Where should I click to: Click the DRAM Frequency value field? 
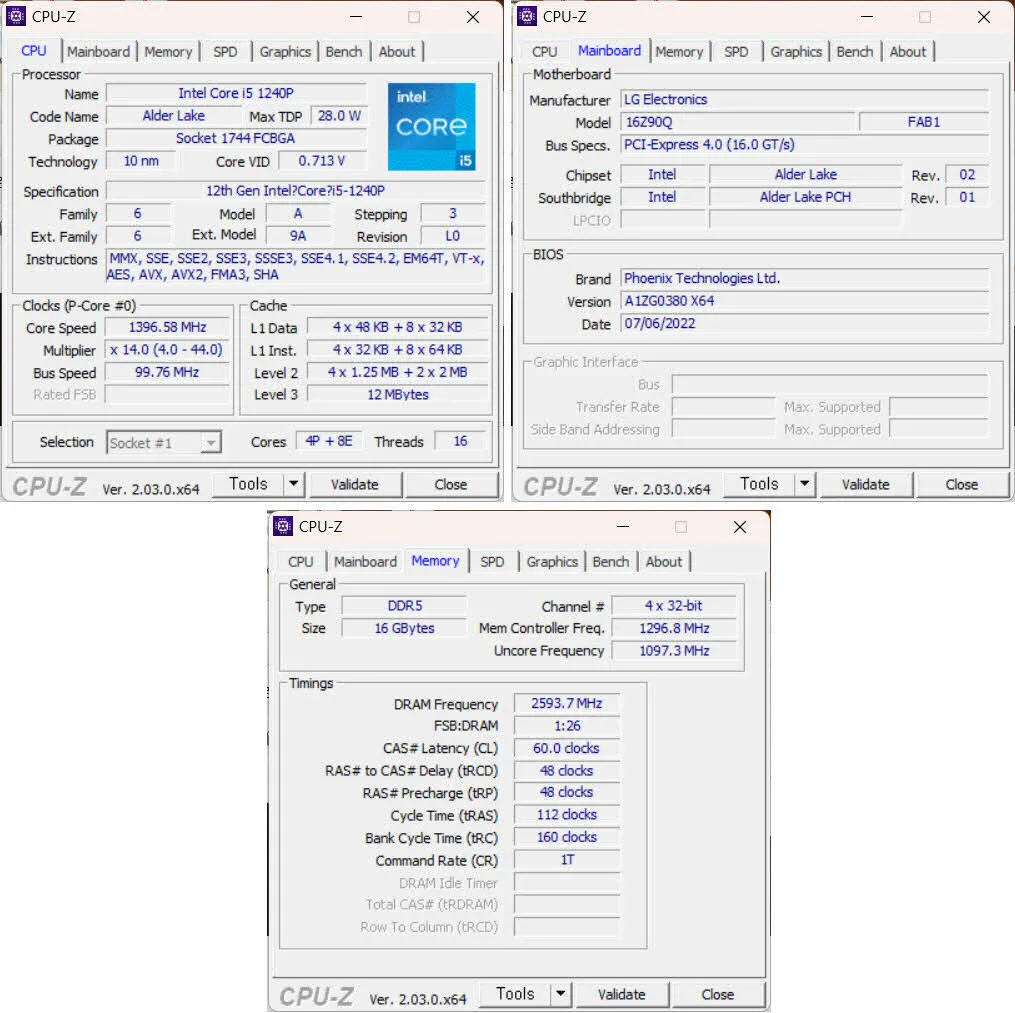(566, 704)
